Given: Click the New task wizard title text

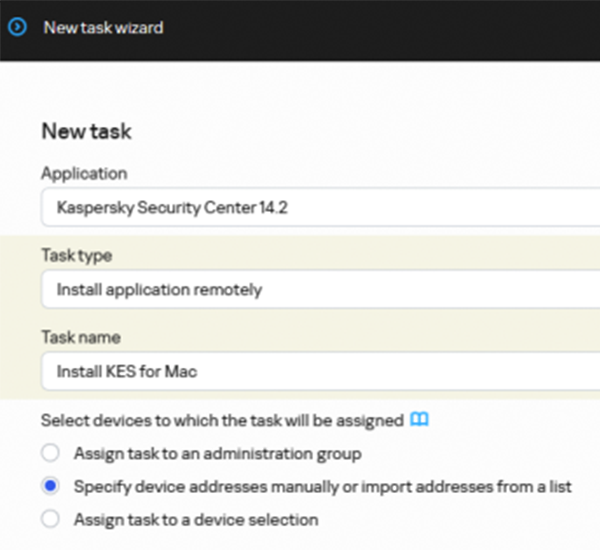Looking at the screenshot, I should tap(103, 28).
